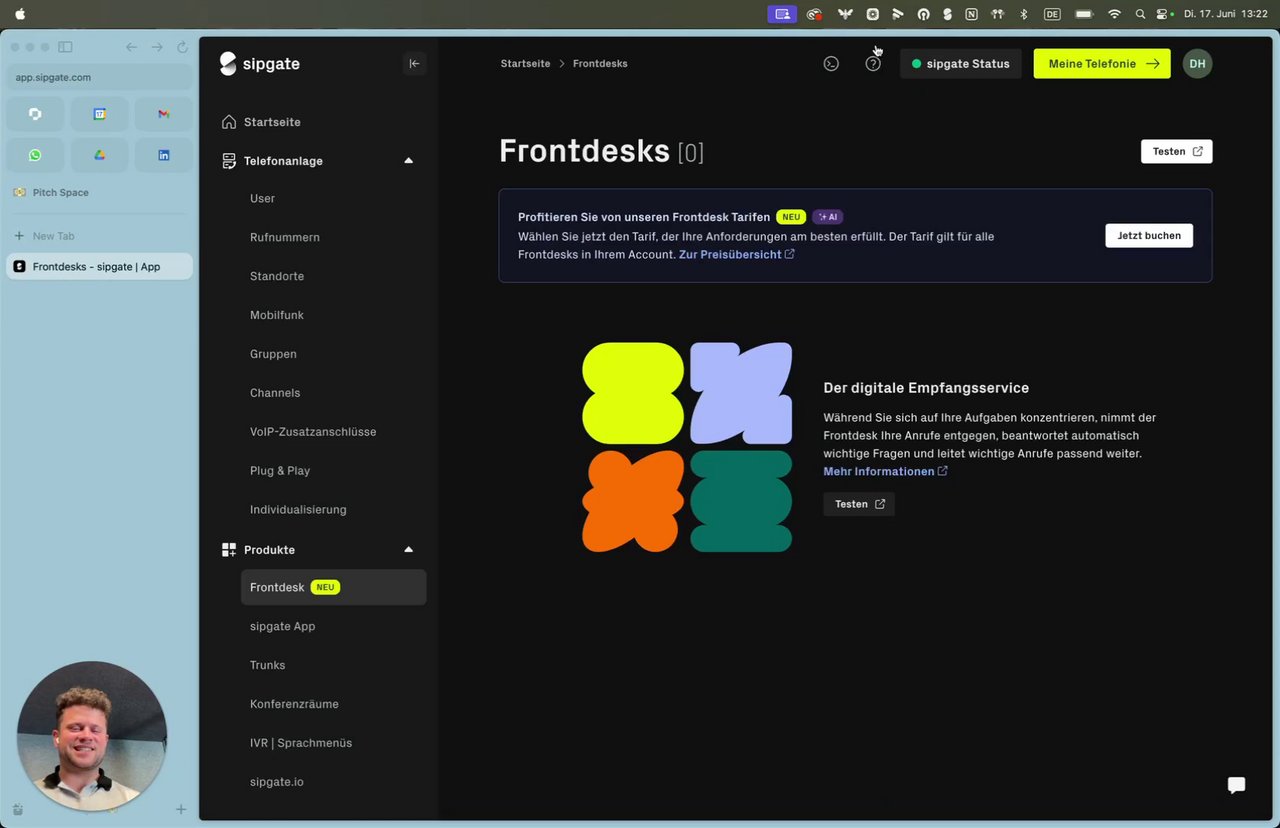Screen dimensions: 1280x828
Task: Open the DH user avatar menu
Action: point(1197,63)
